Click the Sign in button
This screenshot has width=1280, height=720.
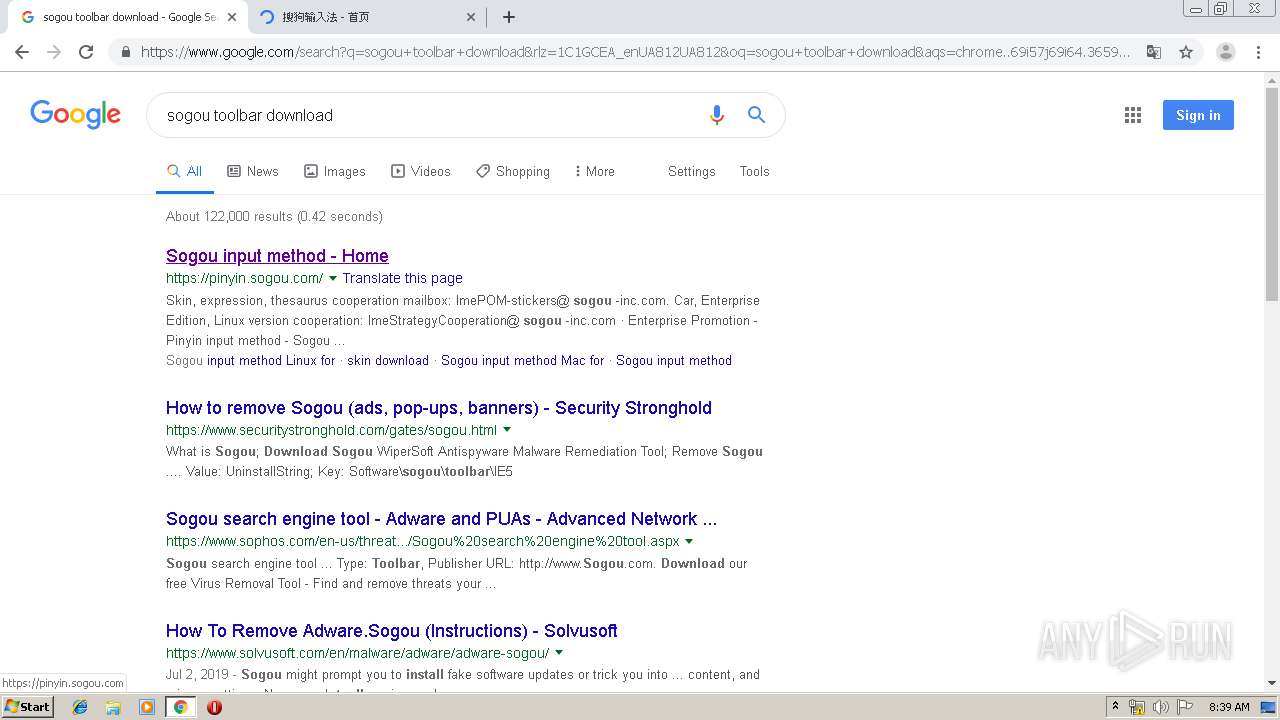coord(1198,115)
